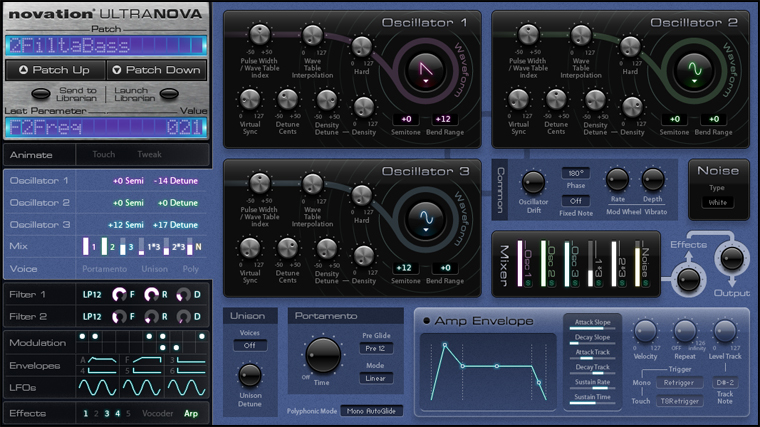
Task: Click the Oscillator Drift knob
Action: [533, 182]
